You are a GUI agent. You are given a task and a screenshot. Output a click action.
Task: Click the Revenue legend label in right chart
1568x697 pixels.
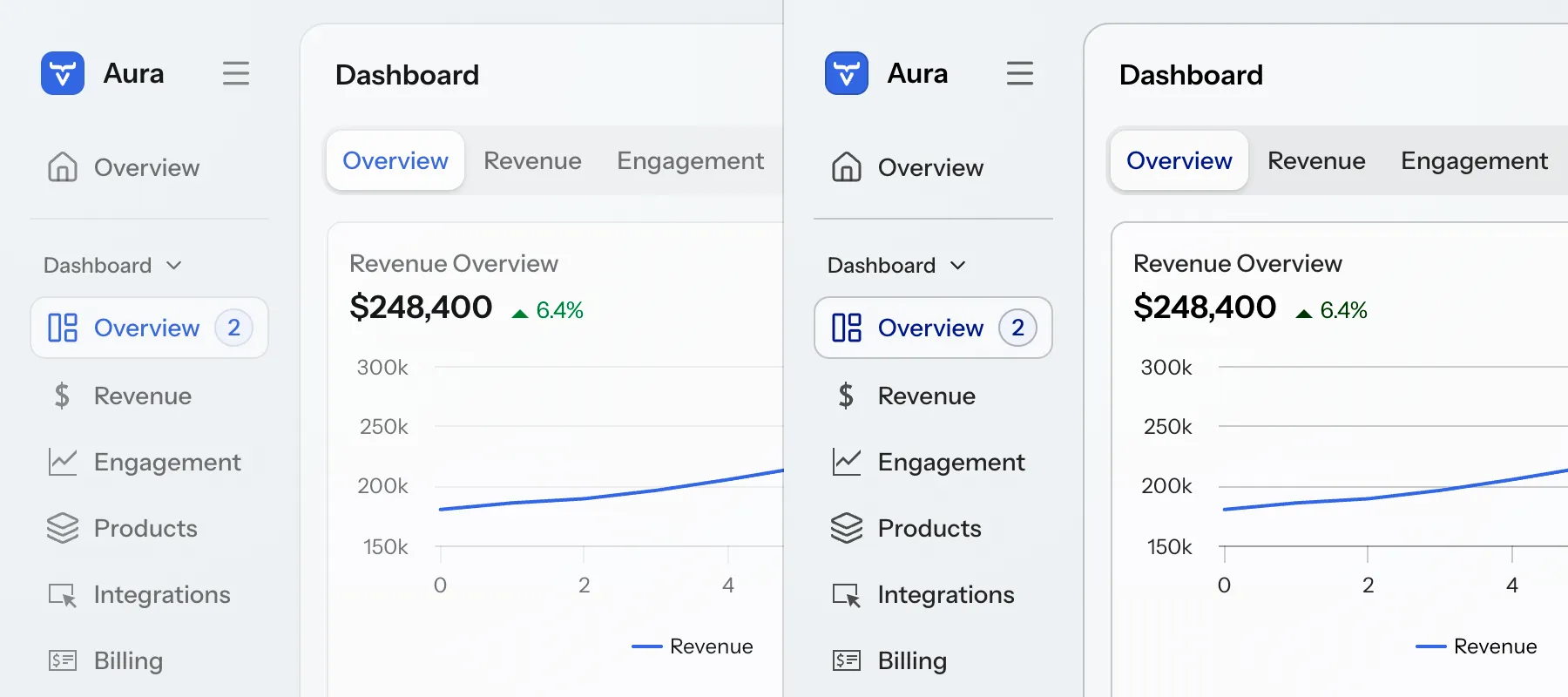[1495, 646]
